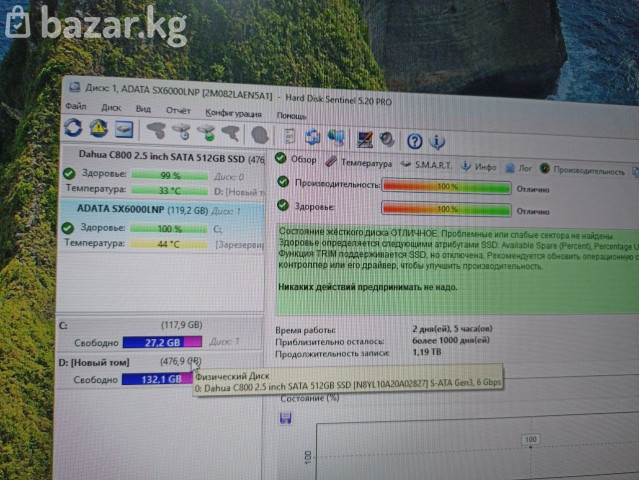This screenshot has width=639, height=480.
Task: Open the Диск menu
Action: click(x=111, y=107)
